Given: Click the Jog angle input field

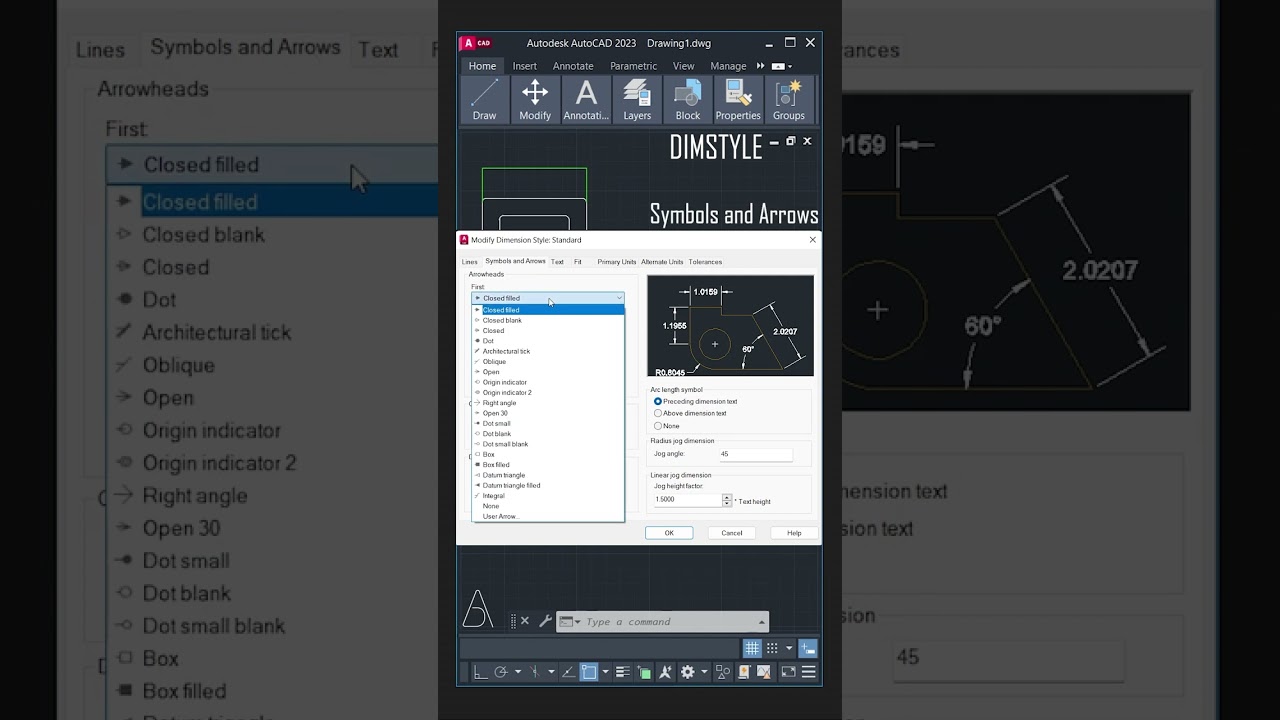Looking at the screenshot, I should click(756, 455).
